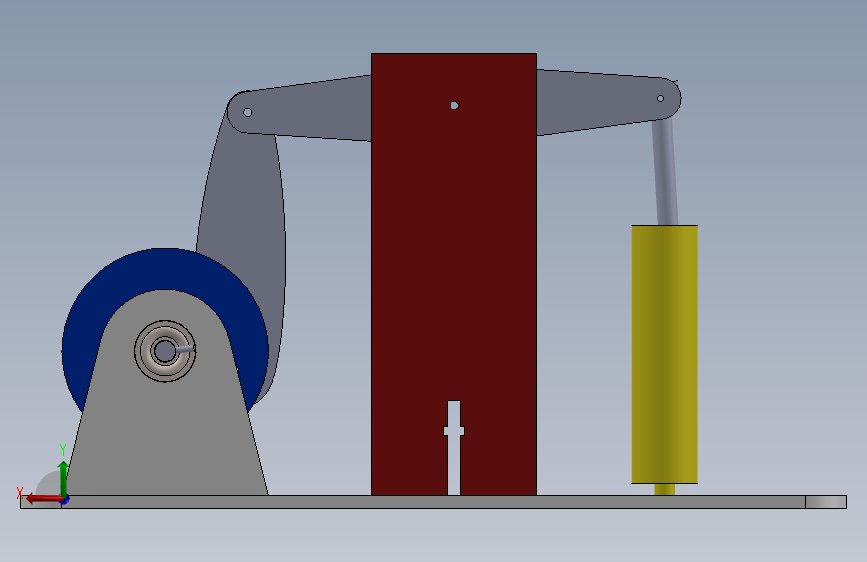Select the right arm of the rocker beam
This screenshot has height=562, width=867.
(605, 101)
